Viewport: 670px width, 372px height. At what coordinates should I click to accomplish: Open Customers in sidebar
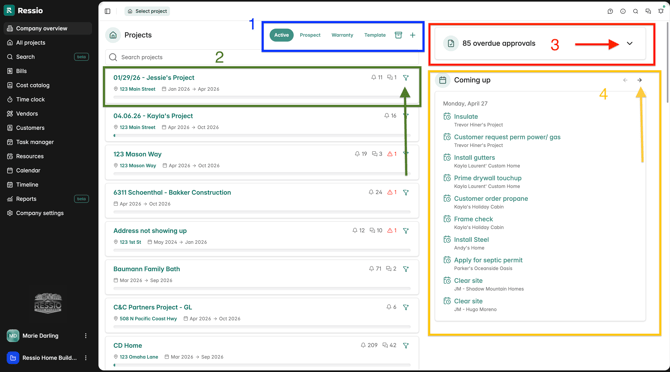[x=48, y=128]
